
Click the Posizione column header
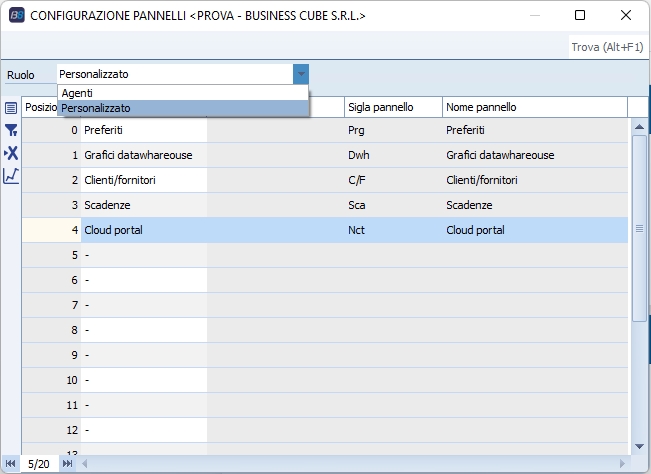coord(40,107)
